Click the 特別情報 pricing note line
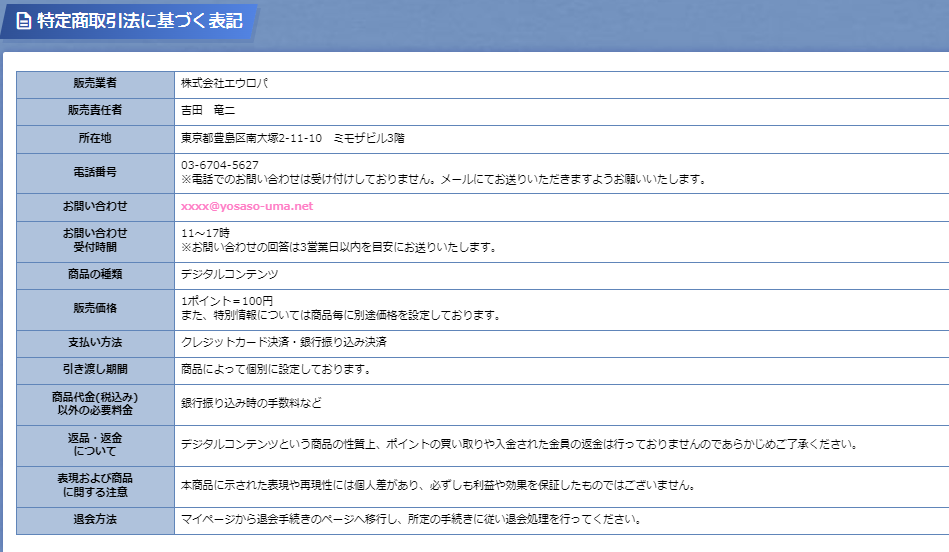 [x=341, y=315]
